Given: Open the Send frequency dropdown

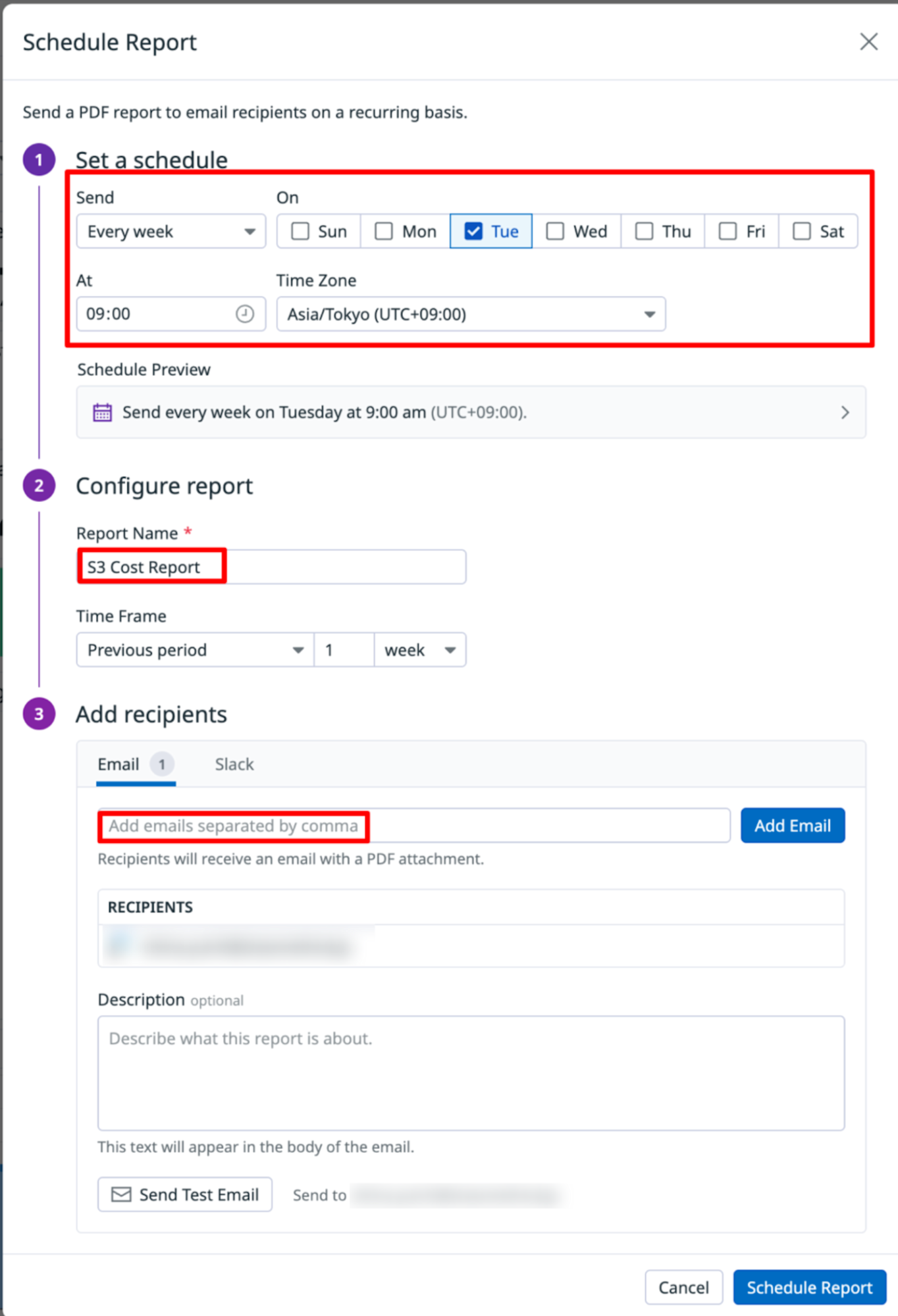Looking at the screenshot, I should 171,232.
